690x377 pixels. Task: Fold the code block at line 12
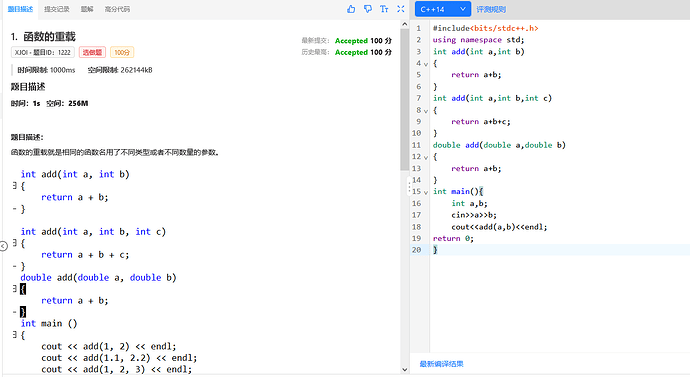point(426,157)
